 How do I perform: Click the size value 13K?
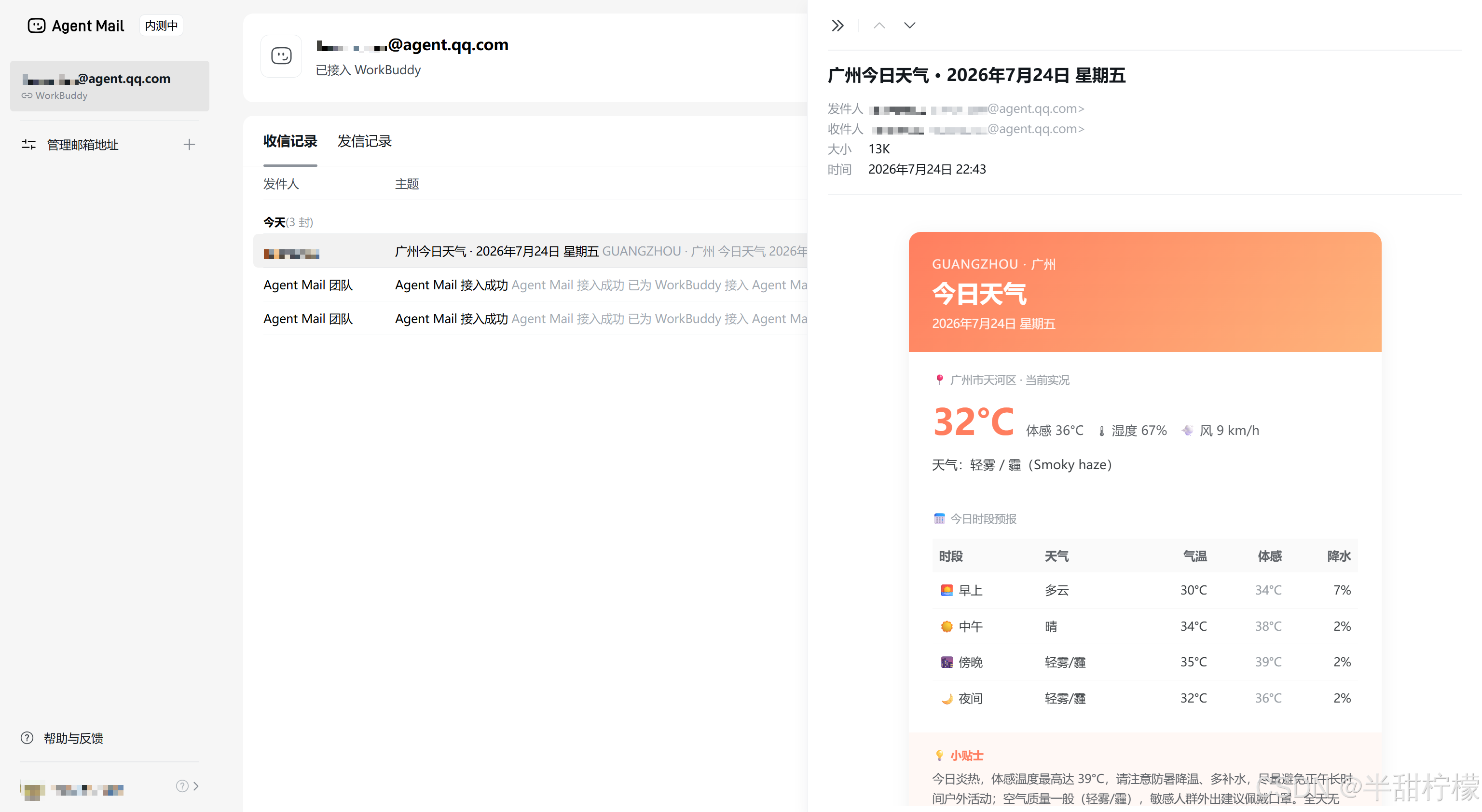878,149
